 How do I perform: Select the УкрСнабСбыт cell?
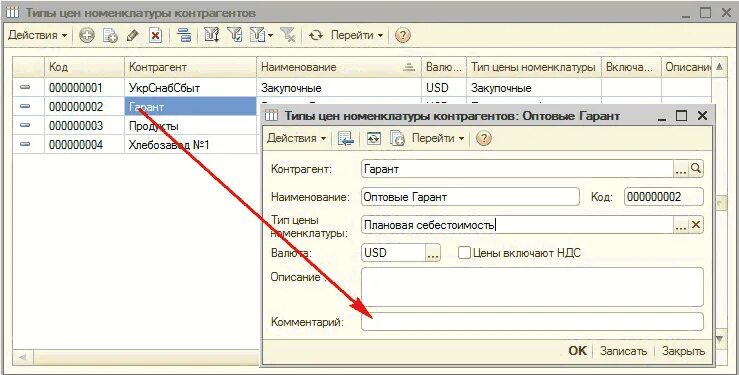click(190, 88)
